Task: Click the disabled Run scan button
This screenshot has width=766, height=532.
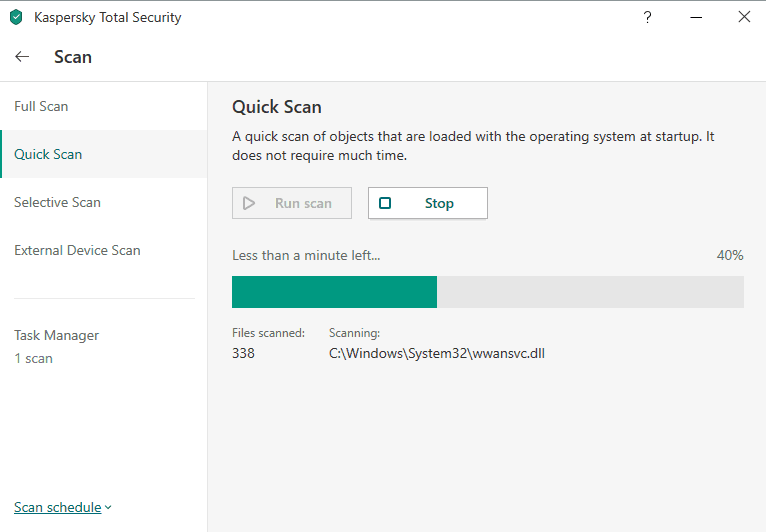Action: (x=292, y=203)
